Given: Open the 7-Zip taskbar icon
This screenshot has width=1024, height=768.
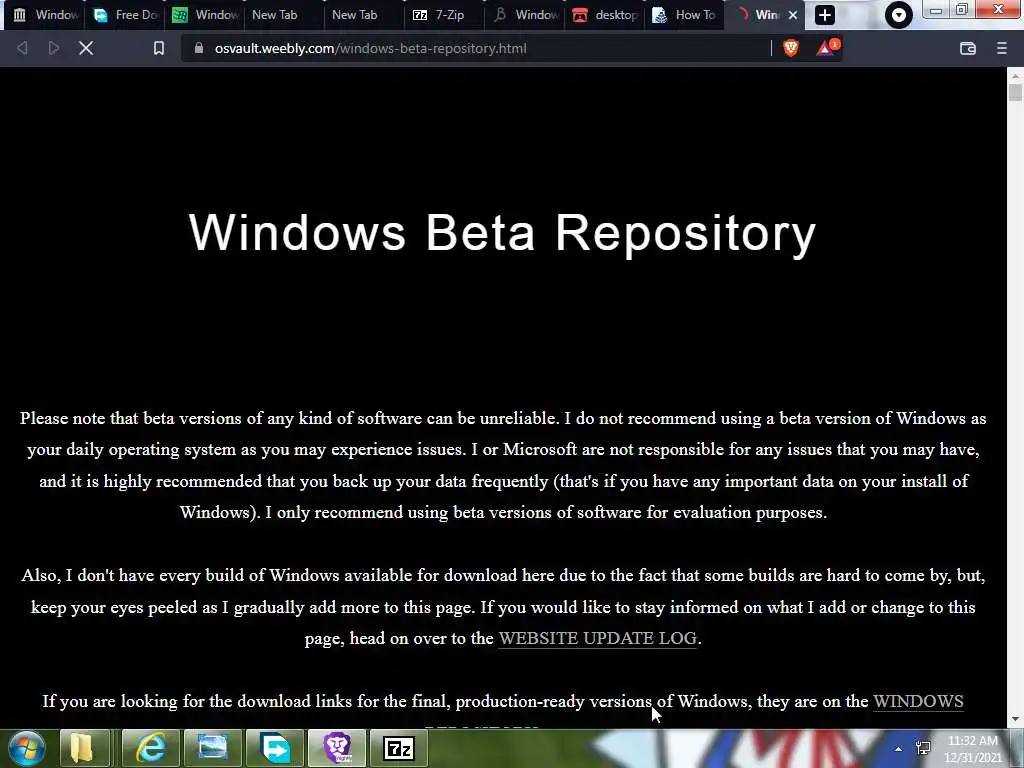Looking at the screenshot, I should tap(399, 748).
